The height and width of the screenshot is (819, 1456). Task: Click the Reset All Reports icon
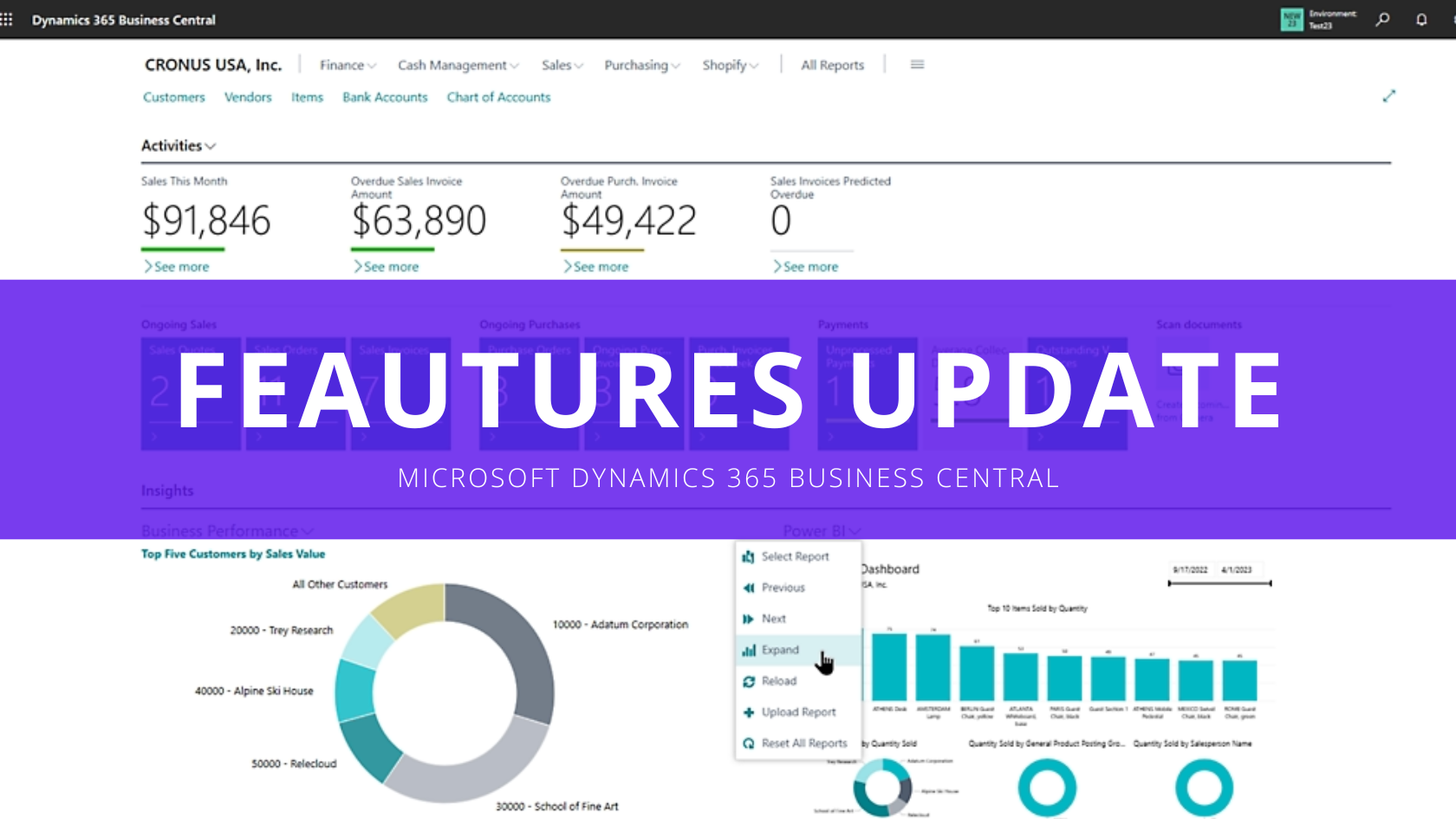(x=749, y=744)
